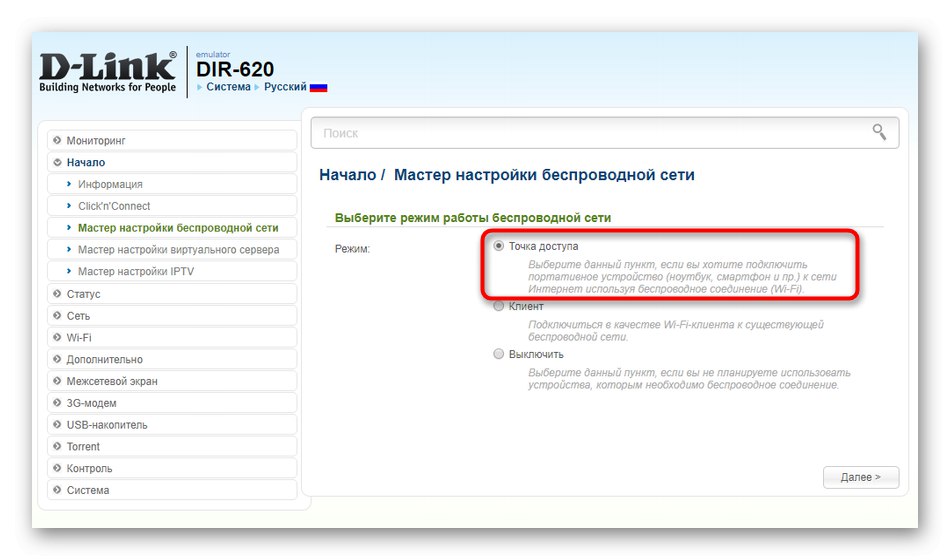Select the Точка доступа radio button

[499, 246]
